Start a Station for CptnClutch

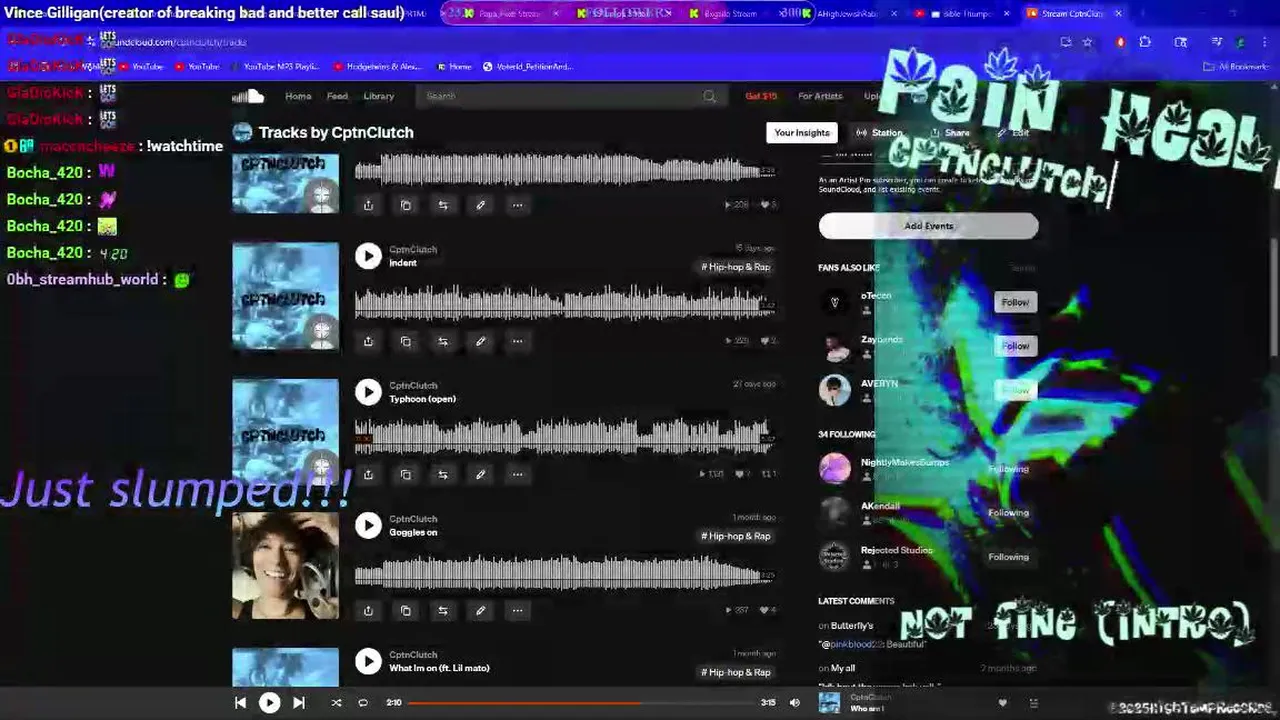point(879,133)
